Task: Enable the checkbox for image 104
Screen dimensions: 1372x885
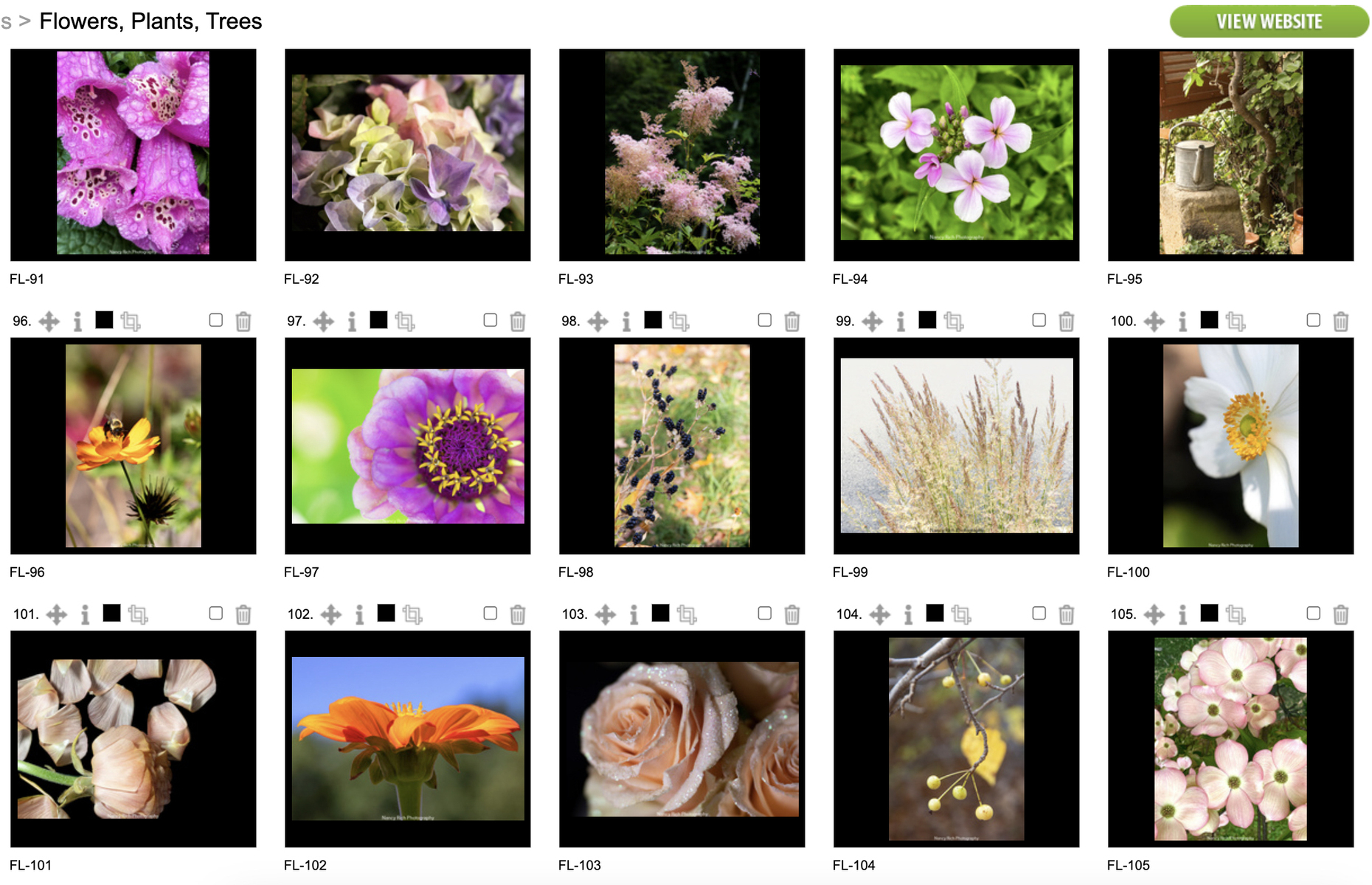Action: (x=1039, y=613)
